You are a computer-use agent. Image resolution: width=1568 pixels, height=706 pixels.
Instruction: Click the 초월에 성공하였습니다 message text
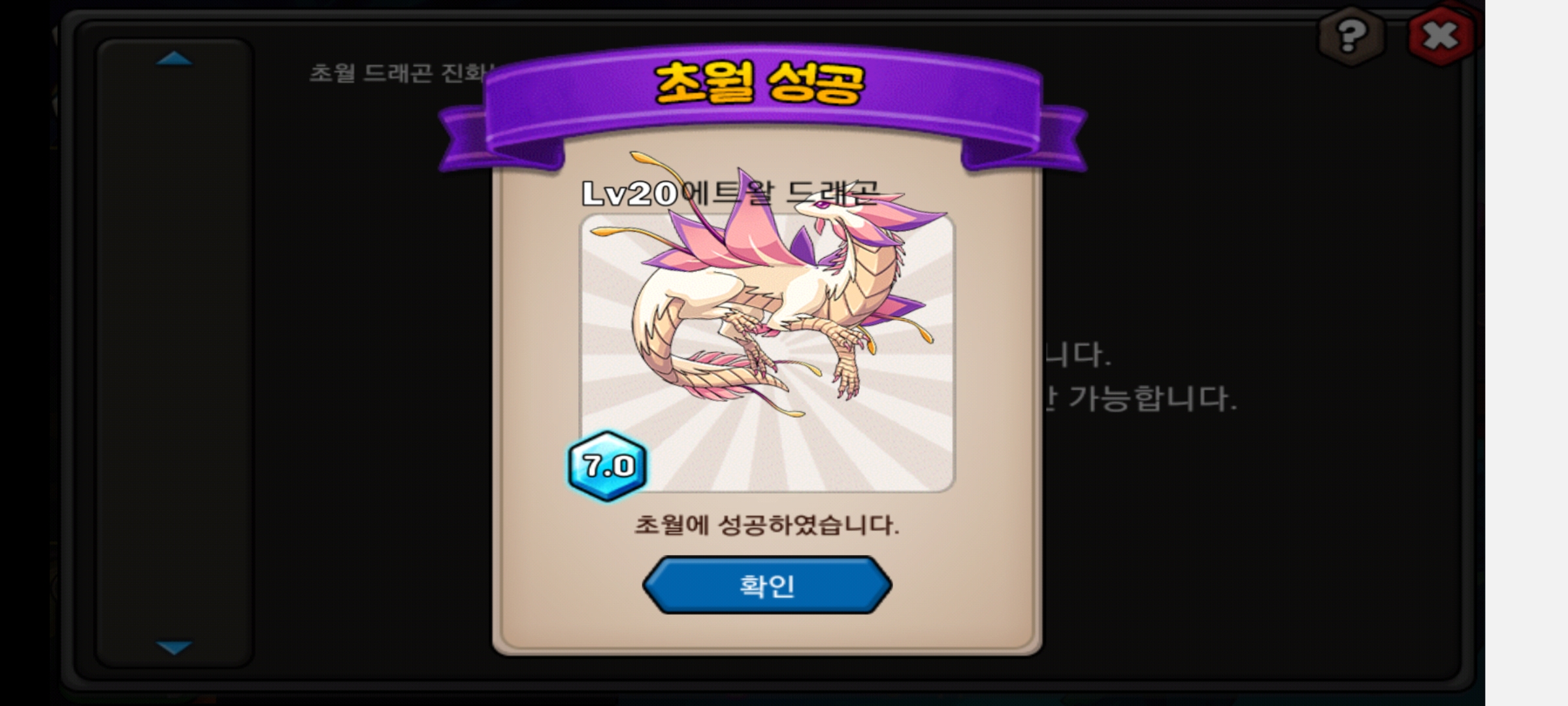click(x=767, y=525)
